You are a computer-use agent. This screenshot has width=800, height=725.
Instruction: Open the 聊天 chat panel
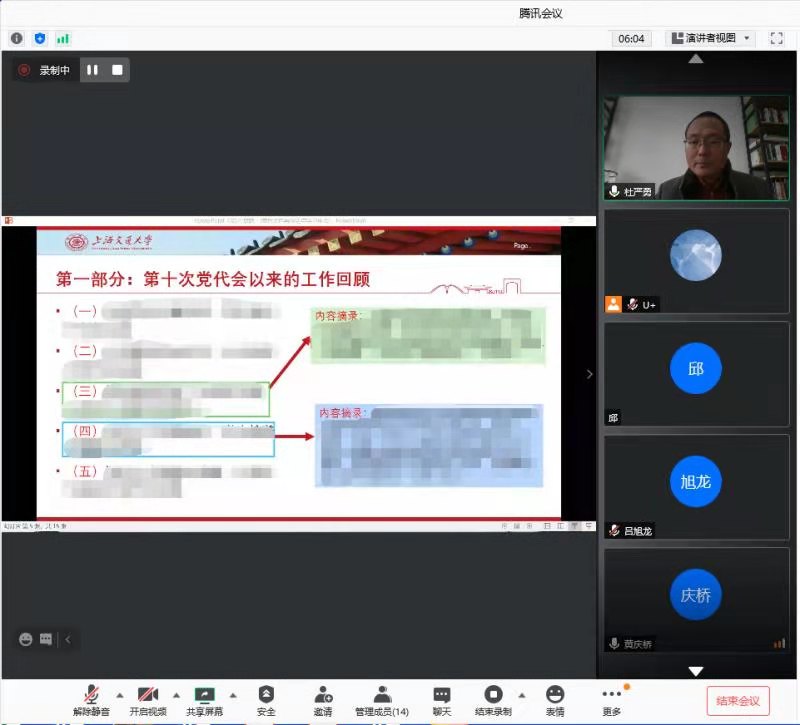[442, 700]
